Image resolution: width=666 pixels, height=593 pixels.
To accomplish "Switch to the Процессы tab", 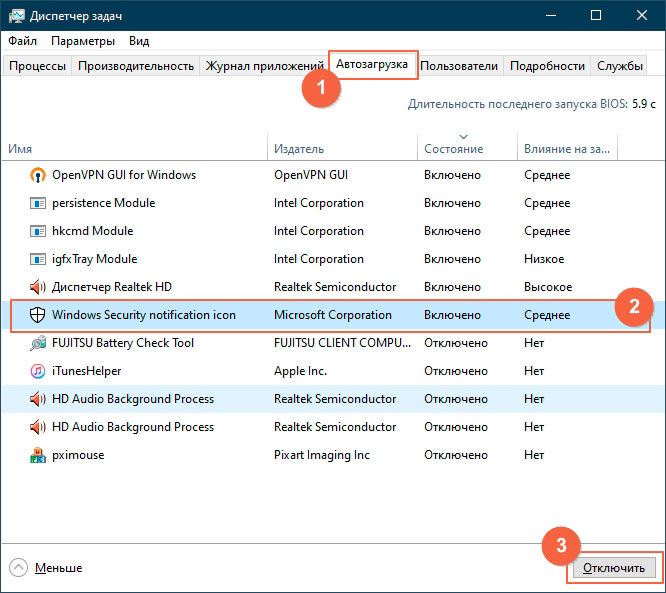I will (x=37, y=66).
